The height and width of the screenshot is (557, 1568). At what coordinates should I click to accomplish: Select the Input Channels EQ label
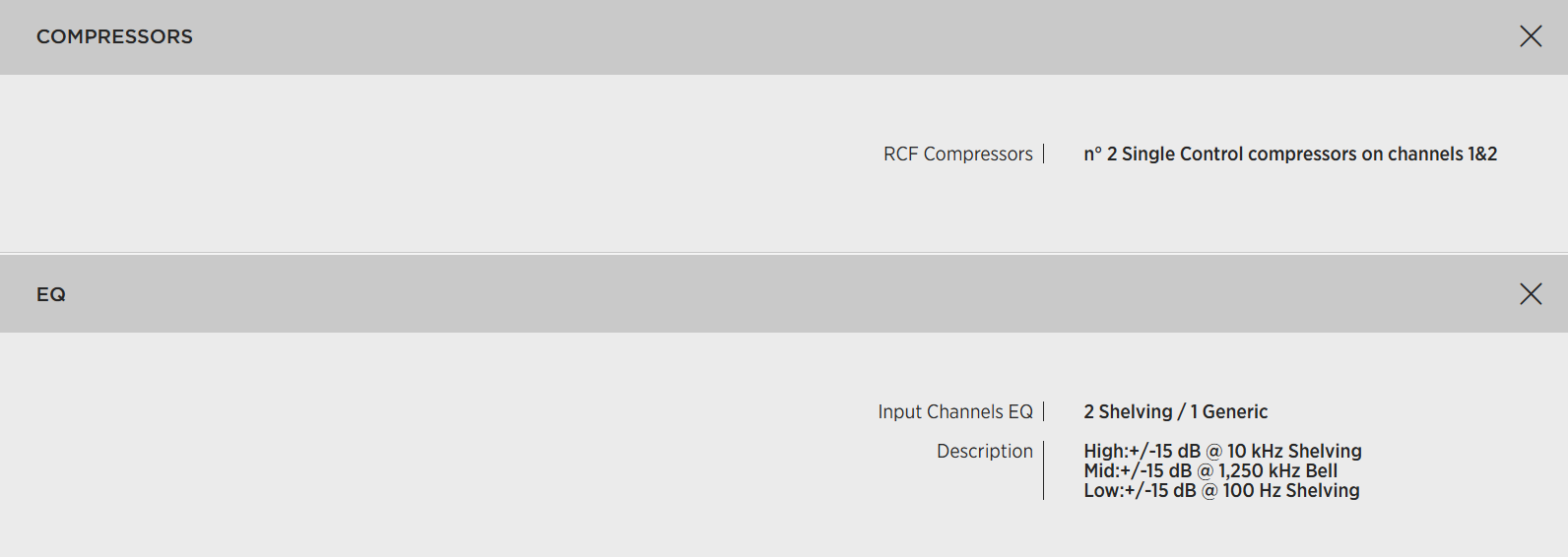pos(954,412)
